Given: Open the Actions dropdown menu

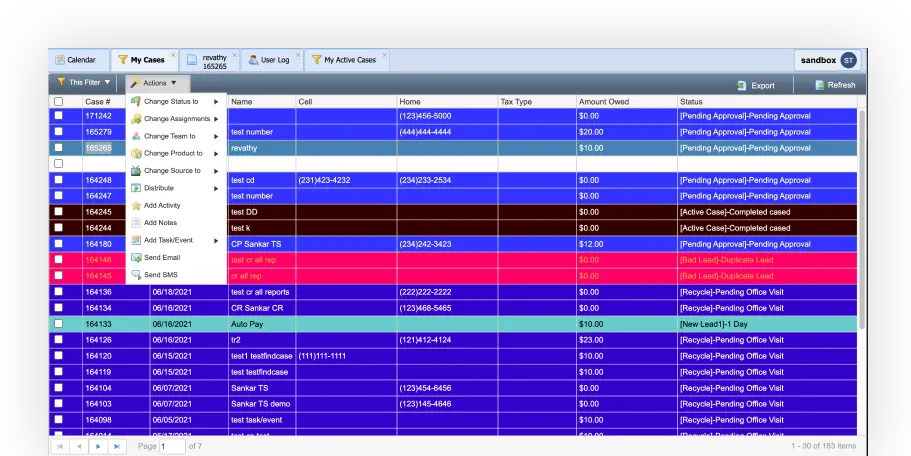Looking at the screenshot, I should 155,83.
